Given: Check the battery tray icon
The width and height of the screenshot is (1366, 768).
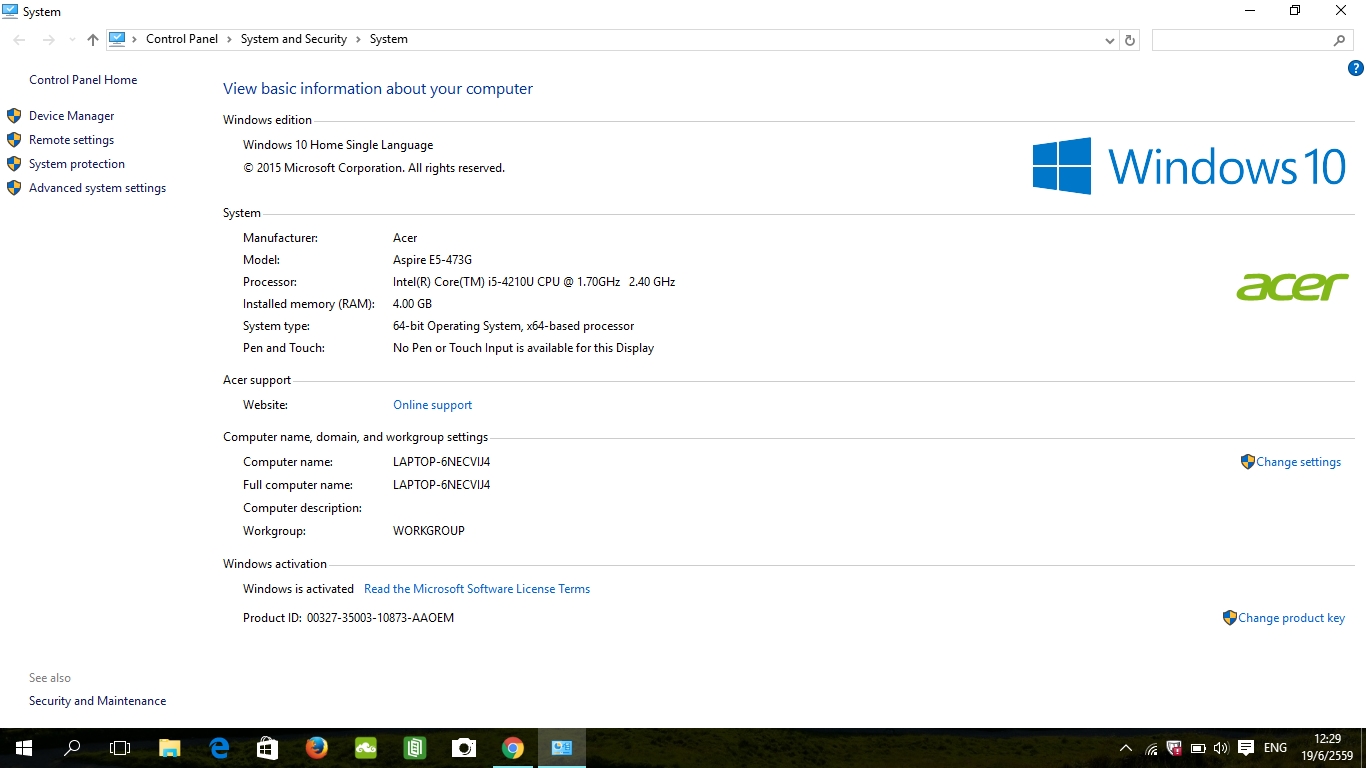Looking at the screenshot, I should pos(1197,748).
